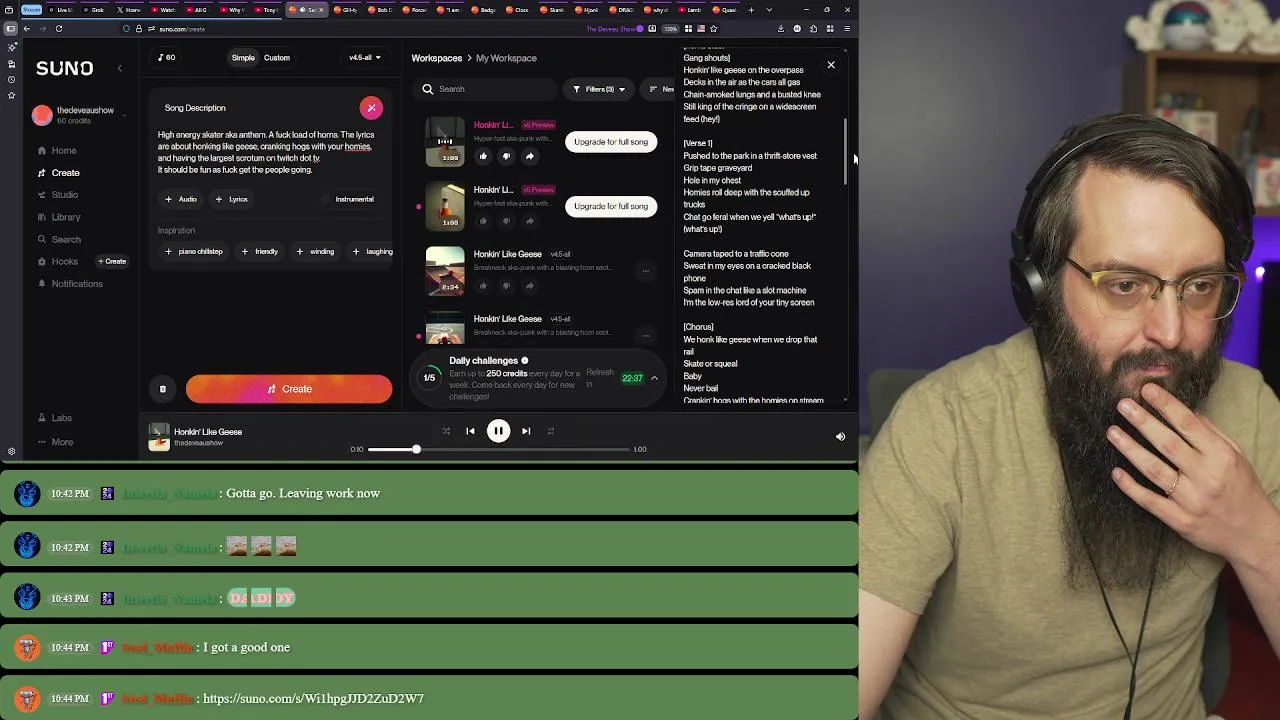Click the trash icon beside Create
Image resolution: width=1280 pixels, height=720 pixels.
click(x=162, y=389)
